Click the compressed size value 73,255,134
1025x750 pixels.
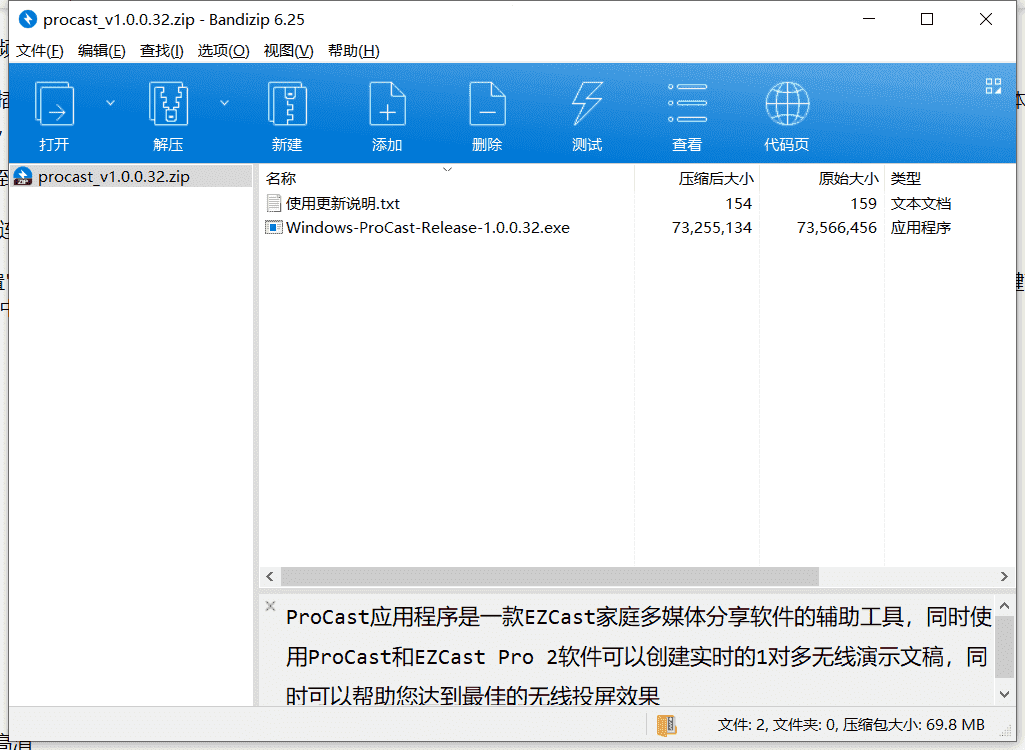pyautogui.click(x=712, y=228)
